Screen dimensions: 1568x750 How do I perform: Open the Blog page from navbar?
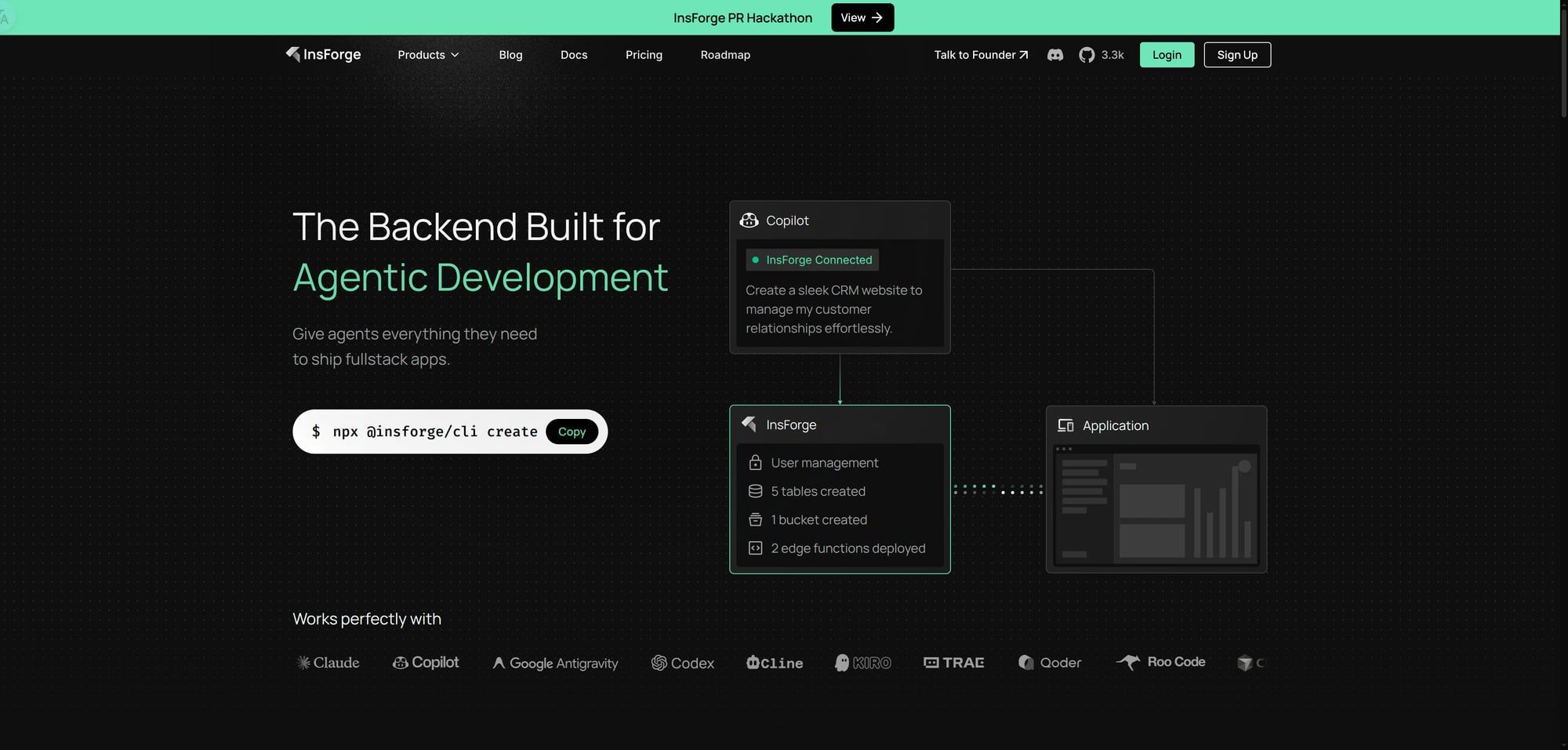click(x=510, y=55)
